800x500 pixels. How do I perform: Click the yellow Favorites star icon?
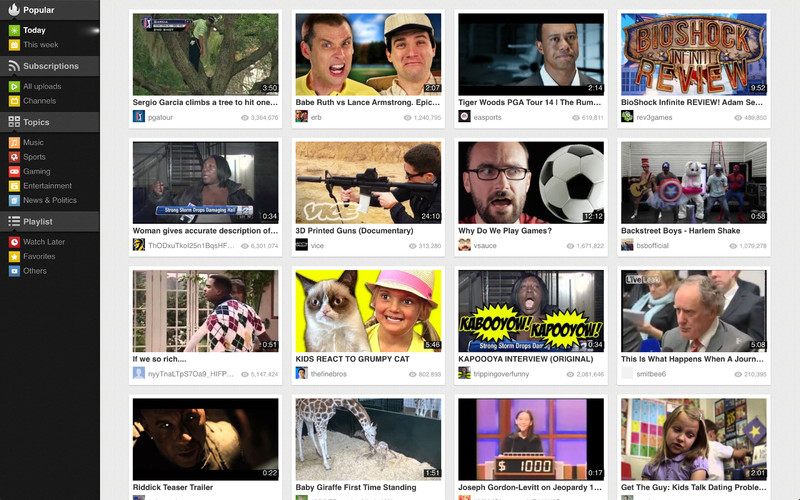point(14,256)
